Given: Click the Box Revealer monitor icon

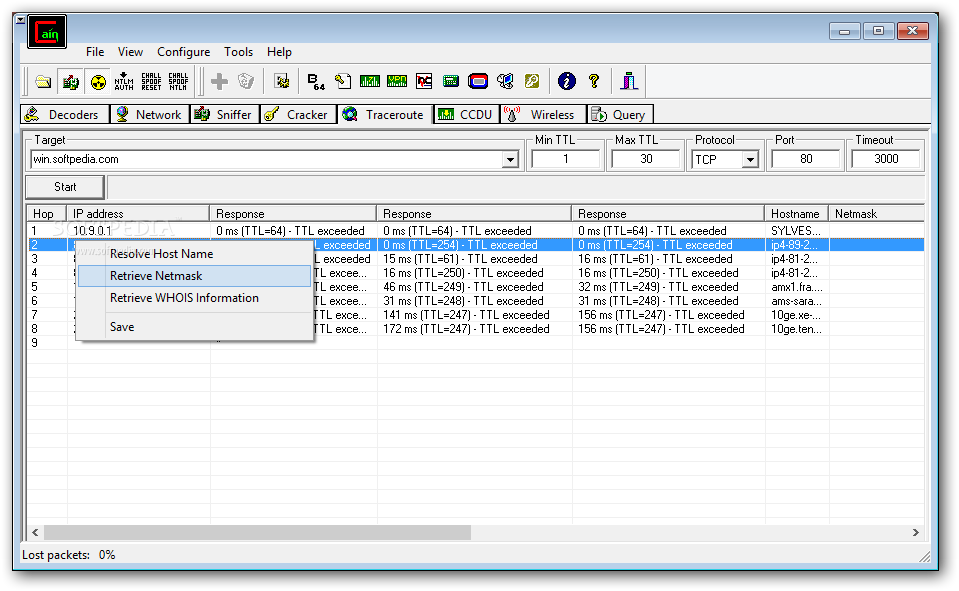Looking at the screenshot, I should pos(505,81).
